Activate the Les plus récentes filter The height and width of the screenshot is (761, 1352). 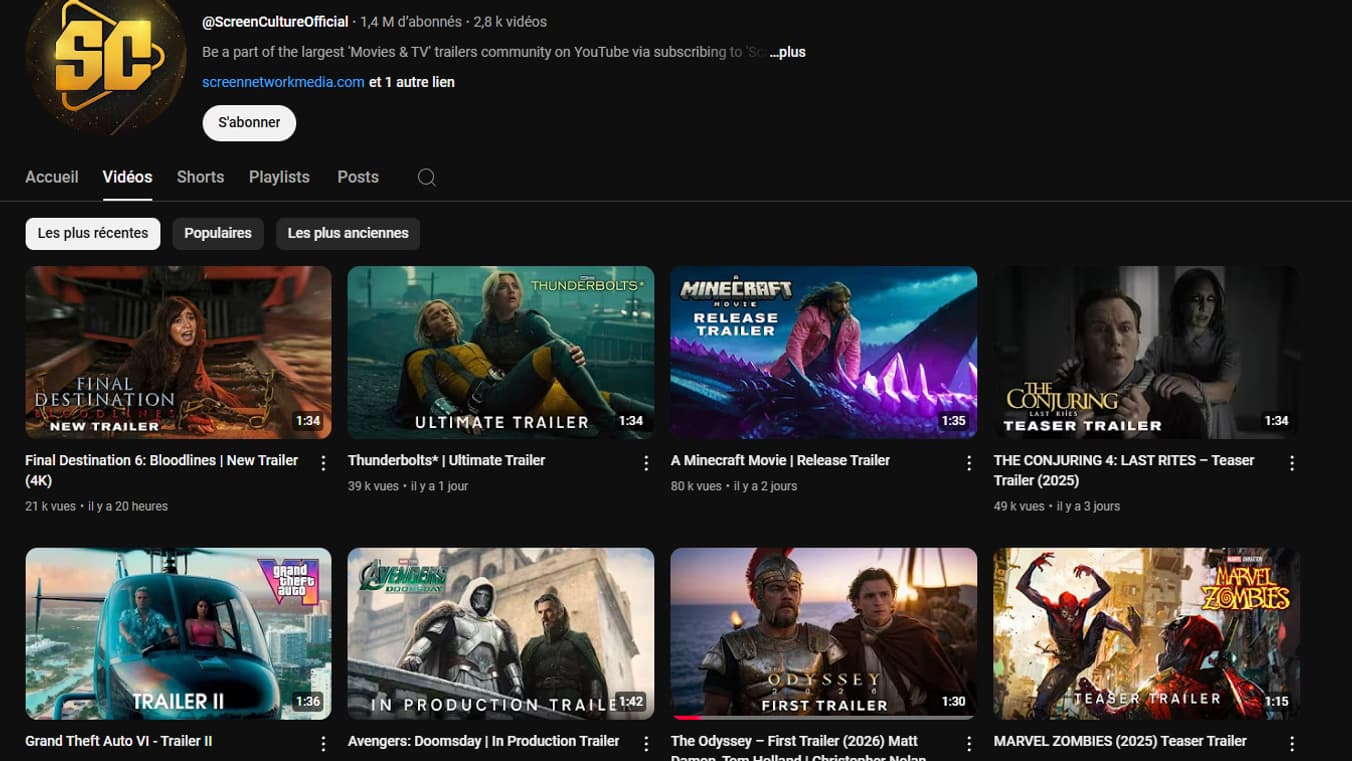point(92,233)
